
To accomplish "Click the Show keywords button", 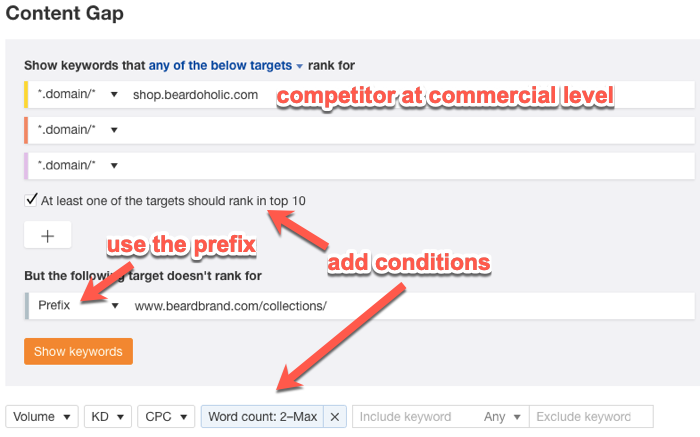I will (x=78, y=351).
